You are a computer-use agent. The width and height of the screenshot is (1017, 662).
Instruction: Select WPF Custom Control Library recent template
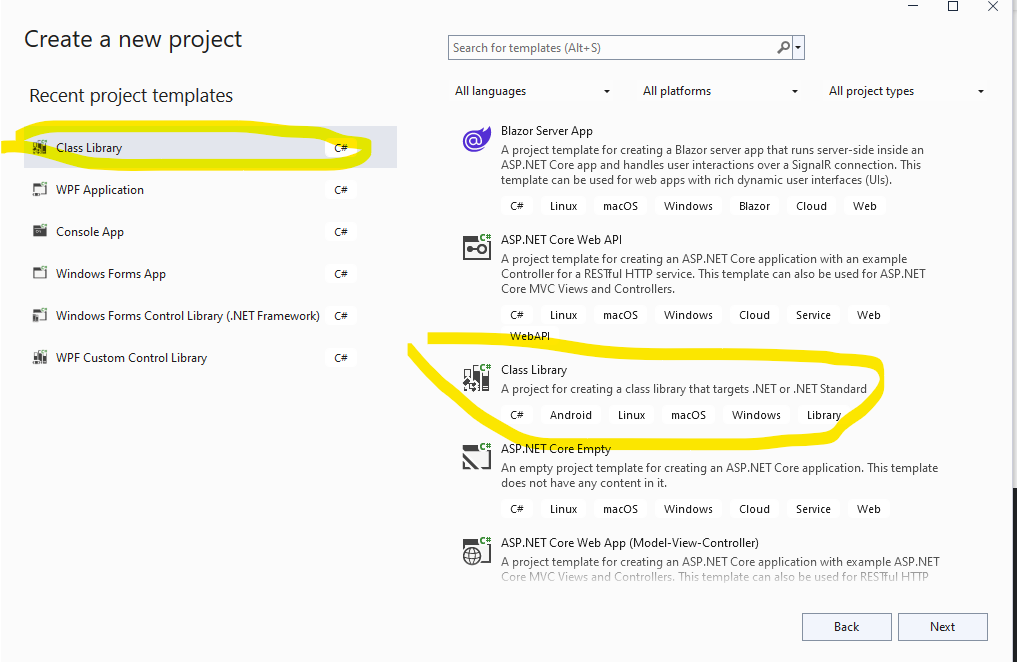click(210, 358)
